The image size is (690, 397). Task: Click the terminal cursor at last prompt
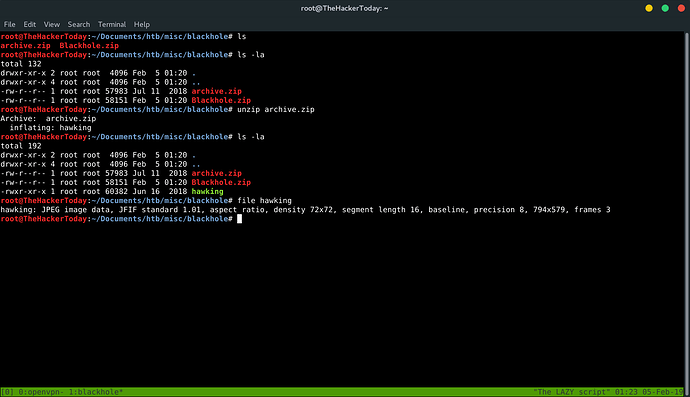[x=239, y=219]
